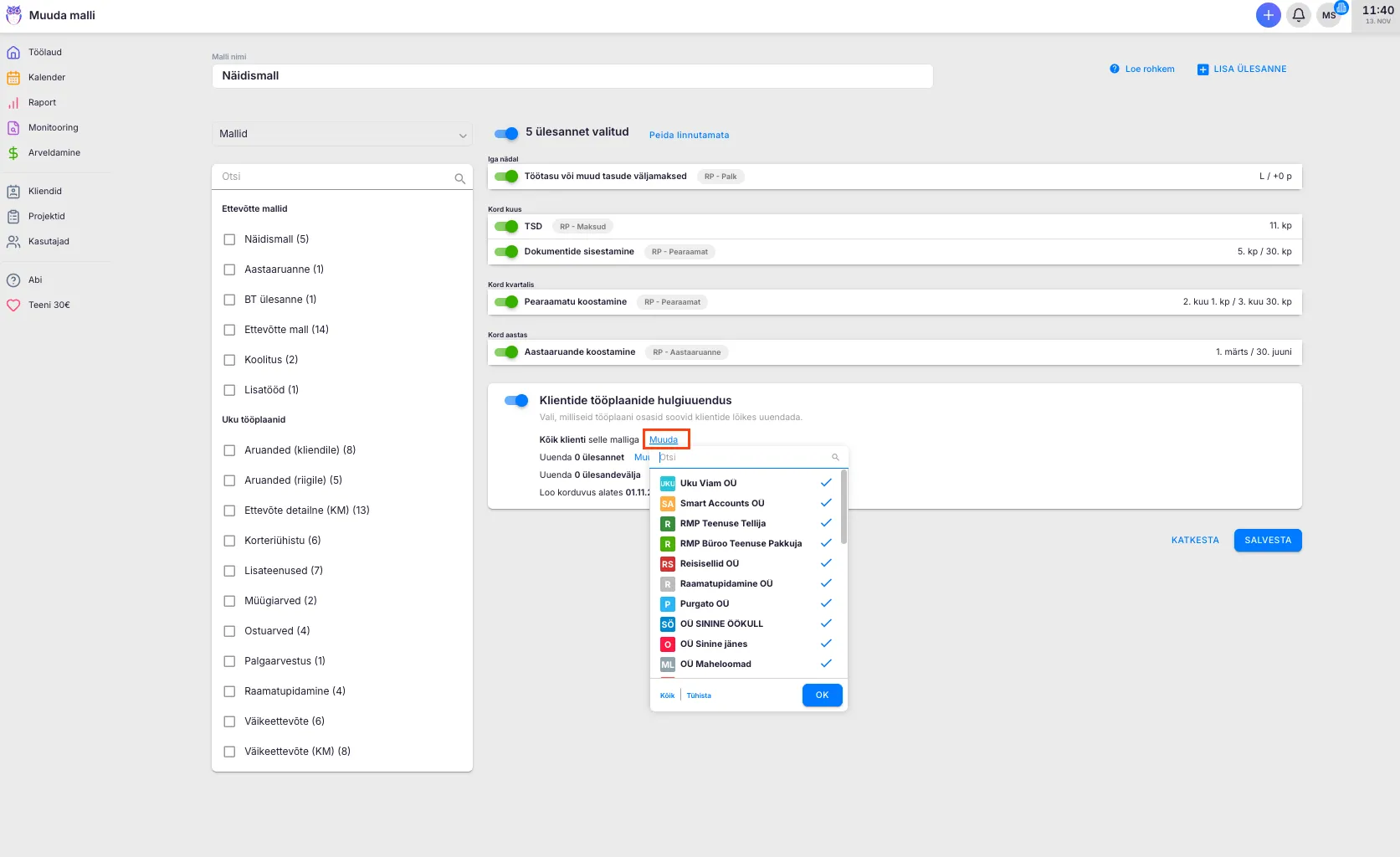Open Töölaud home icon in sidebar
Viewport: 1400px width, 857px height.
tap(13, 52)
